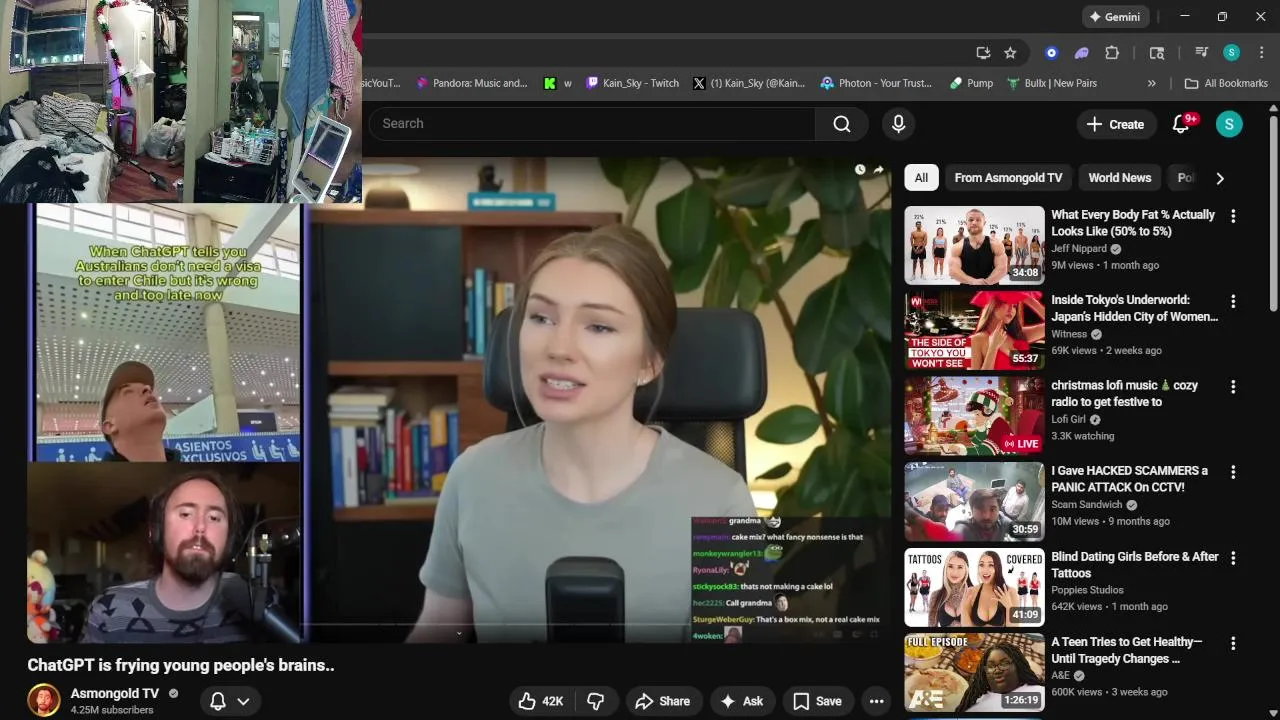Open notification preferences bell dropdown
This screenshot has width=1280, height=720.
[x=229, y=701]
